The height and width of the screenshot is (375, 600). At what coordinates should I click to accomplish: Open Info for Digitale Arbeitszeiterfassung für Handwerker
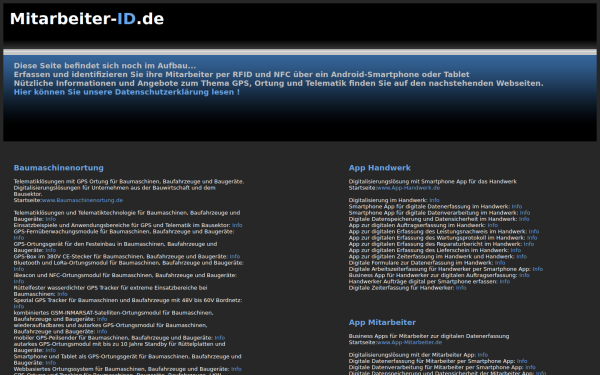coord(538,269)
